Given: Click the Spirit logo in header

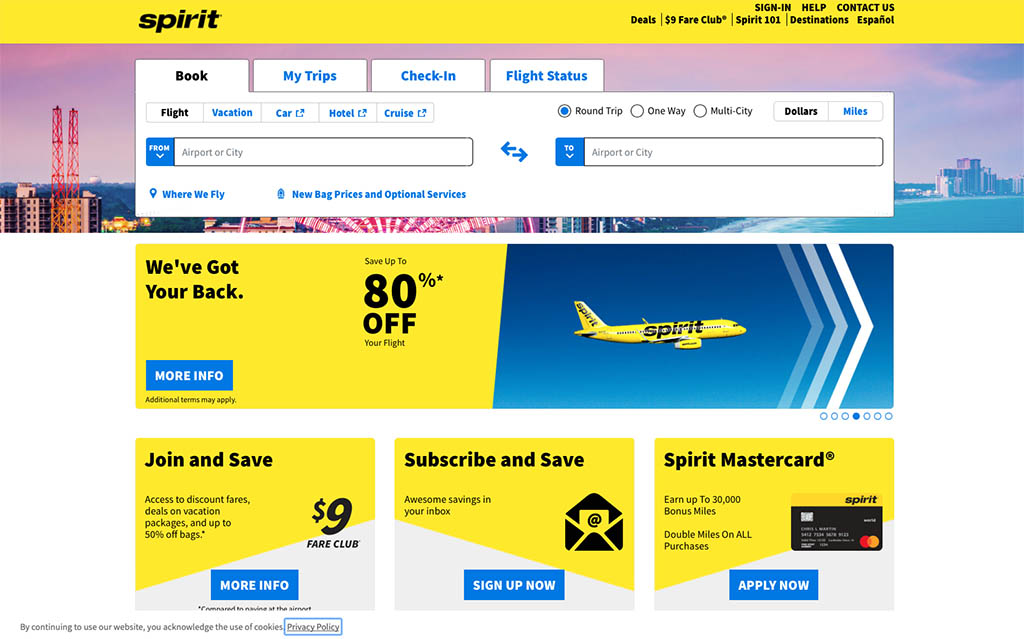Looking at the screenshot, I should (180, 20).
